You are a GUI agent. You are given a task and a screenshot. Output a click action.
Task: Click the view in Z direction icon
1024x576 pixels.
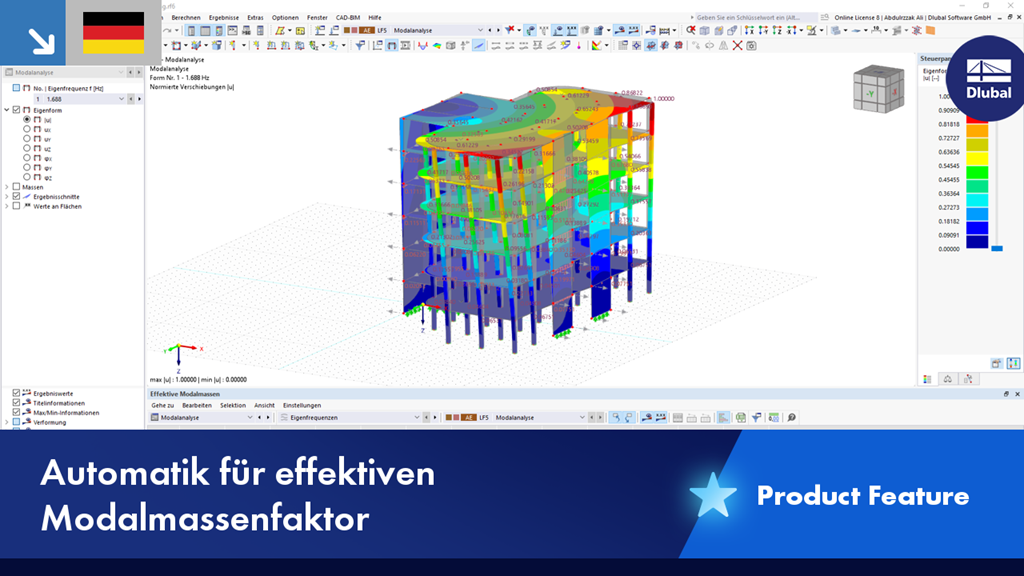point(777,30)
